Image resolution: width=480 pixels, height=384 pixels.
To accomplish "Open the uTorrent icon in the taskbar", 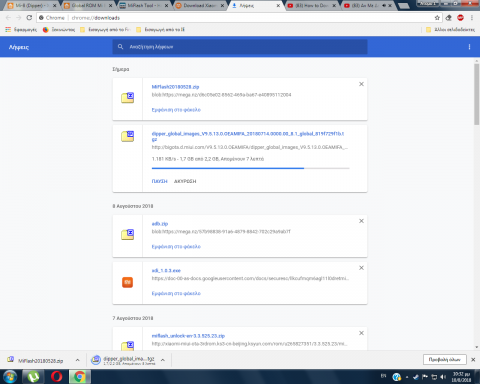I will point(33,377).
